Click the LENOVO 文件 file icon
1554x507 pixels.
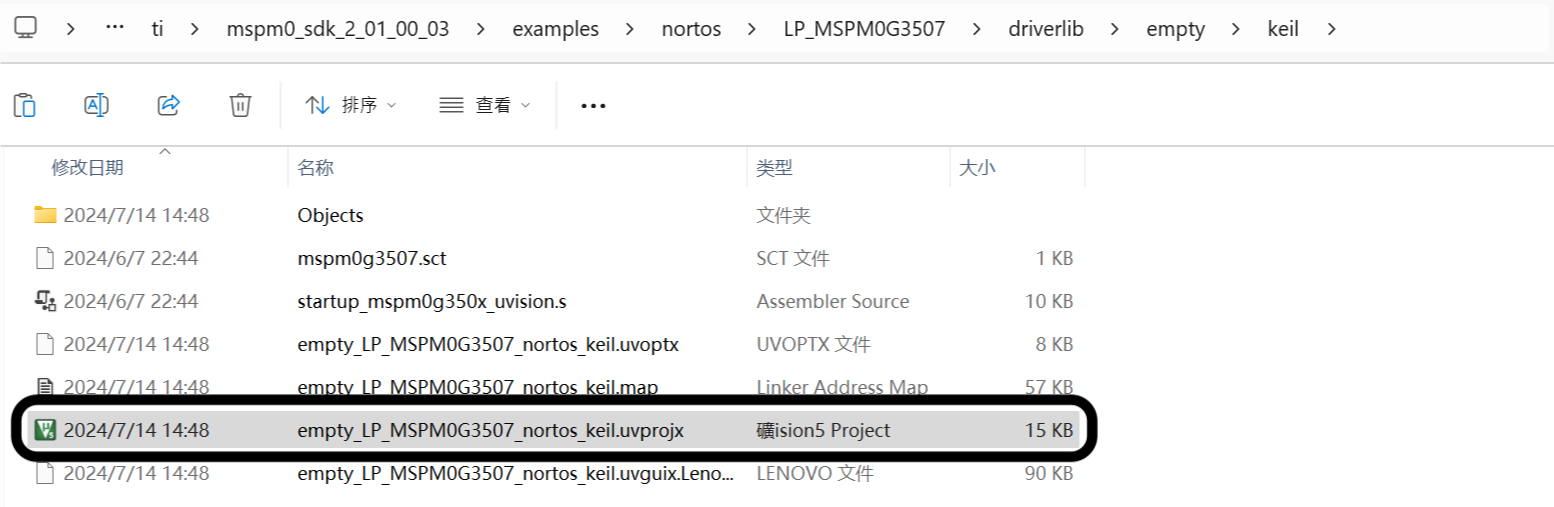(44, 473)
